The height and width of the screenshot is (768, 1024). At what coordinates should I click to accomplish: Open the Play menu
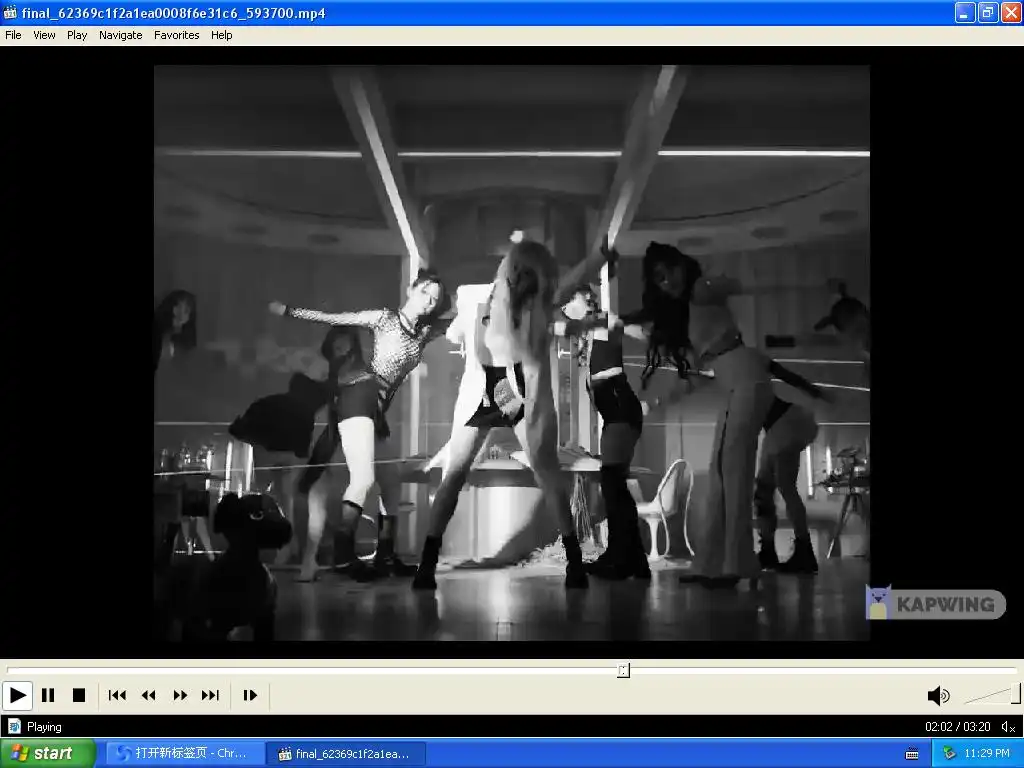click(x=77, y=35)
